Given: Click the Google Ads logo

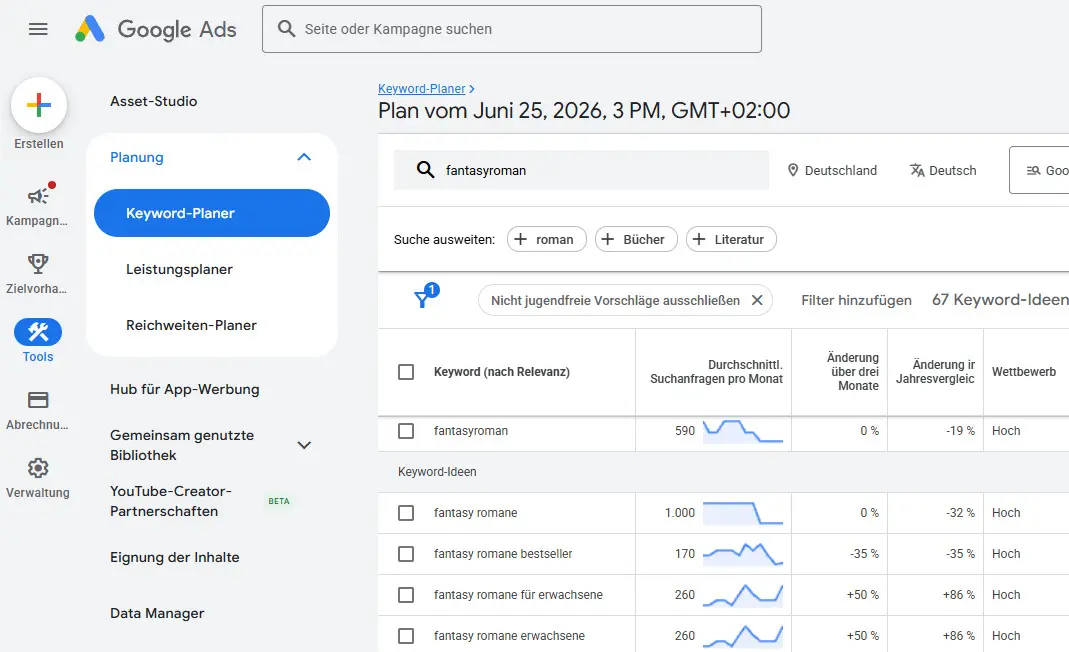Looking at the screenshot, I should [x=156, y=29].
